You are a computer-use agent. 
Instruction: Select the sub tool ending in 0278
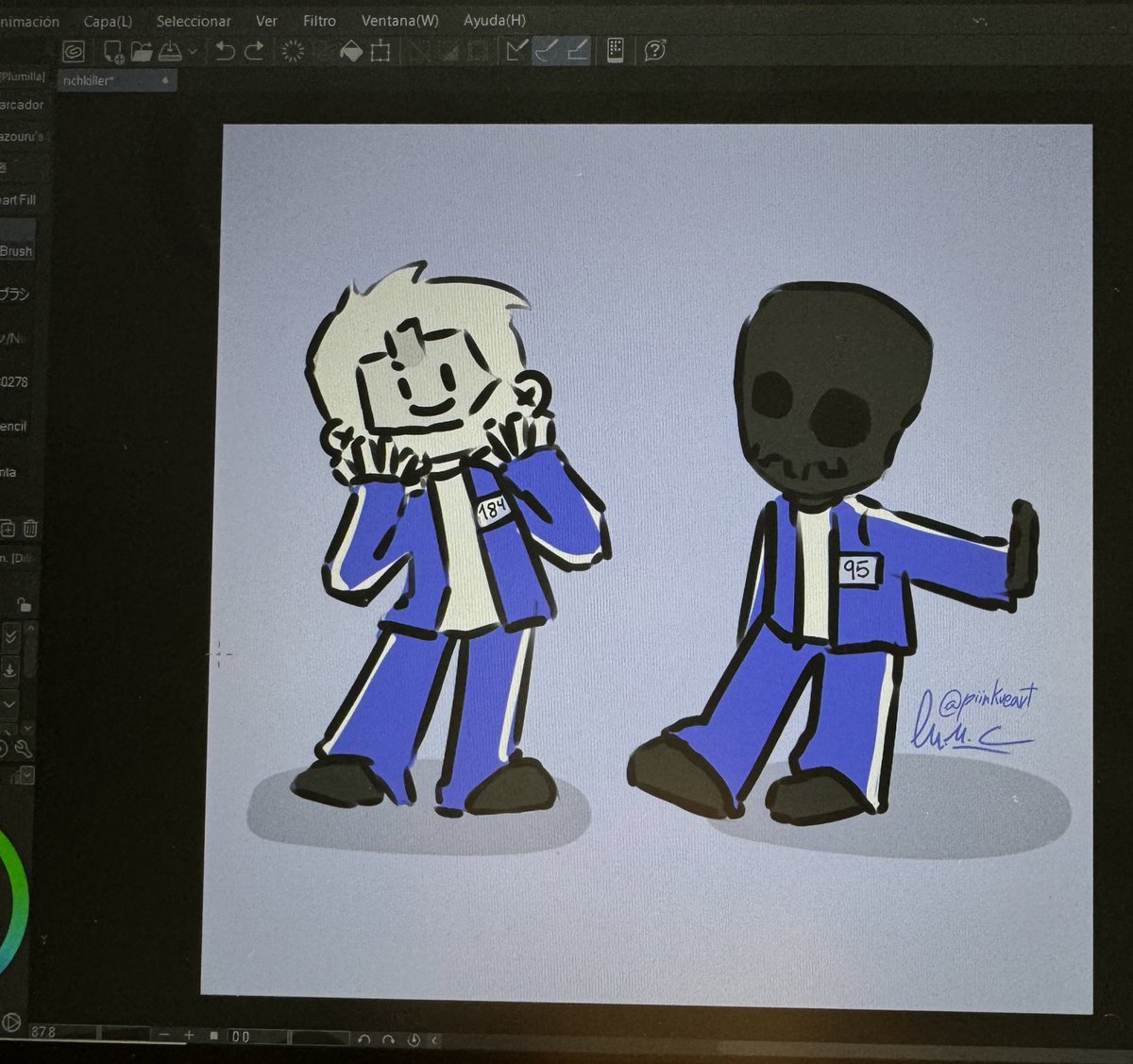coord(14,382)
